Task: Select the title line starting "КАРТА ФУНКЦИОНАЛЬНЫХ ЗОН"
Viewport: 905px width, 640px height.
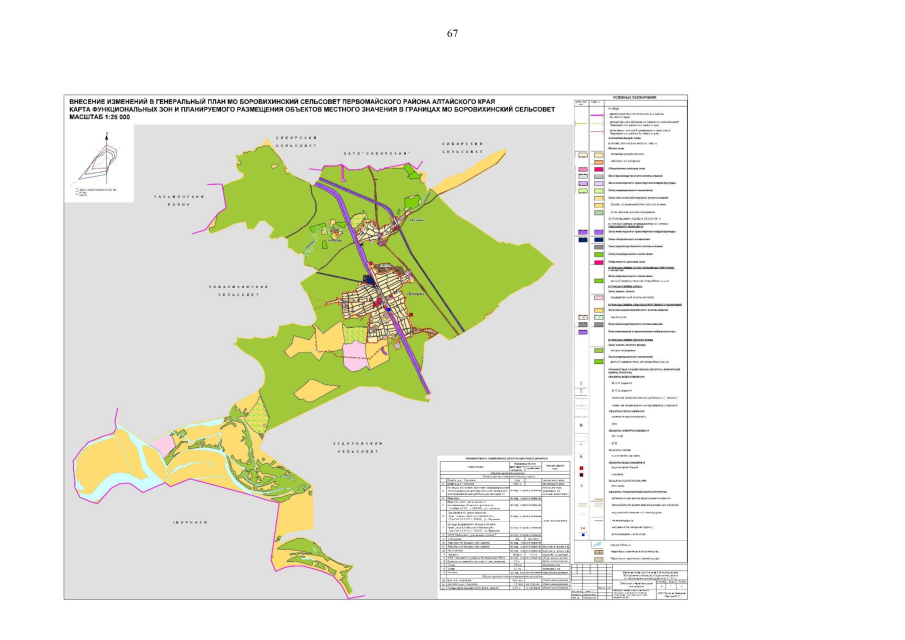Action: 312,109
